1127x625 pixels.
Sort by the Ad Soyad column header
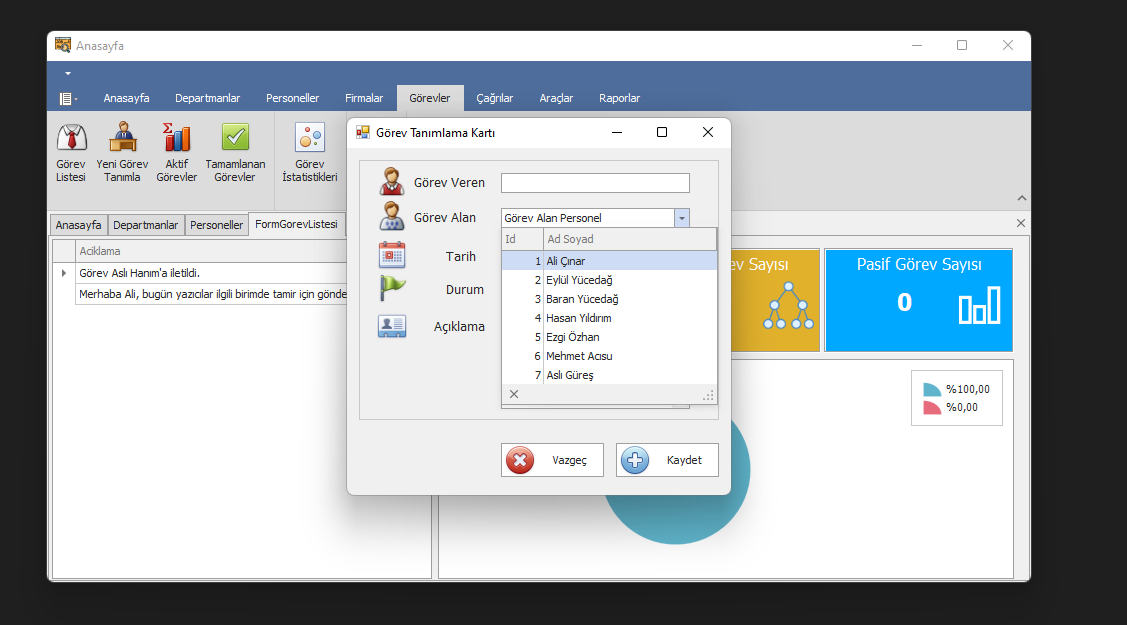(x=630, y=239)
